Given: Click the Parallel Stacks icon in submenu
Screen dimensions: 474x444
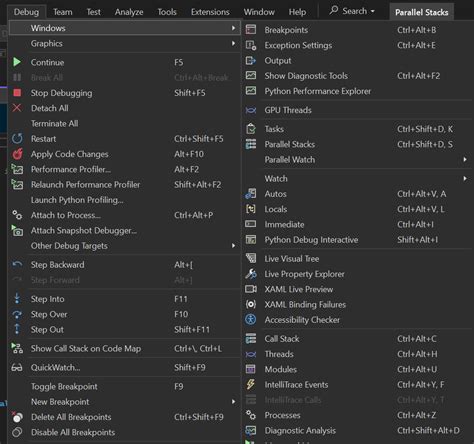Looking at the screenshot, I should (251, 144).
